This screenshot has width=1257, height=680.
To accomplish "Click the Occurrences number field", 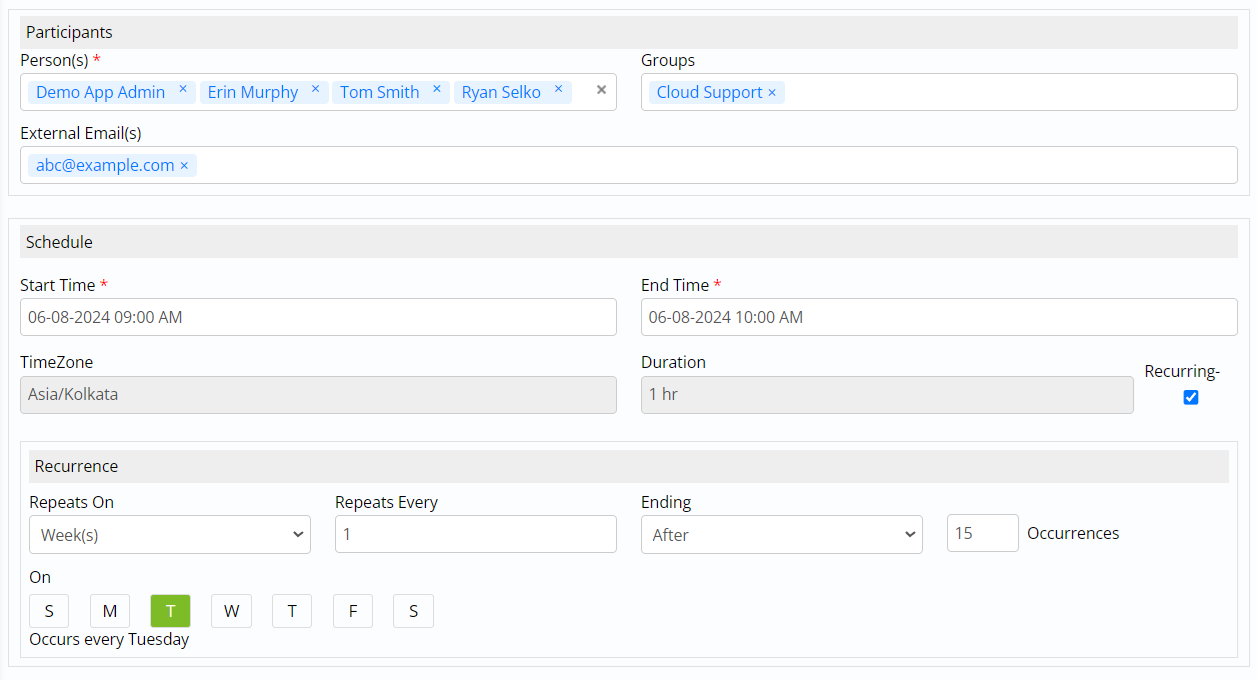I will (x=982, y=534).
